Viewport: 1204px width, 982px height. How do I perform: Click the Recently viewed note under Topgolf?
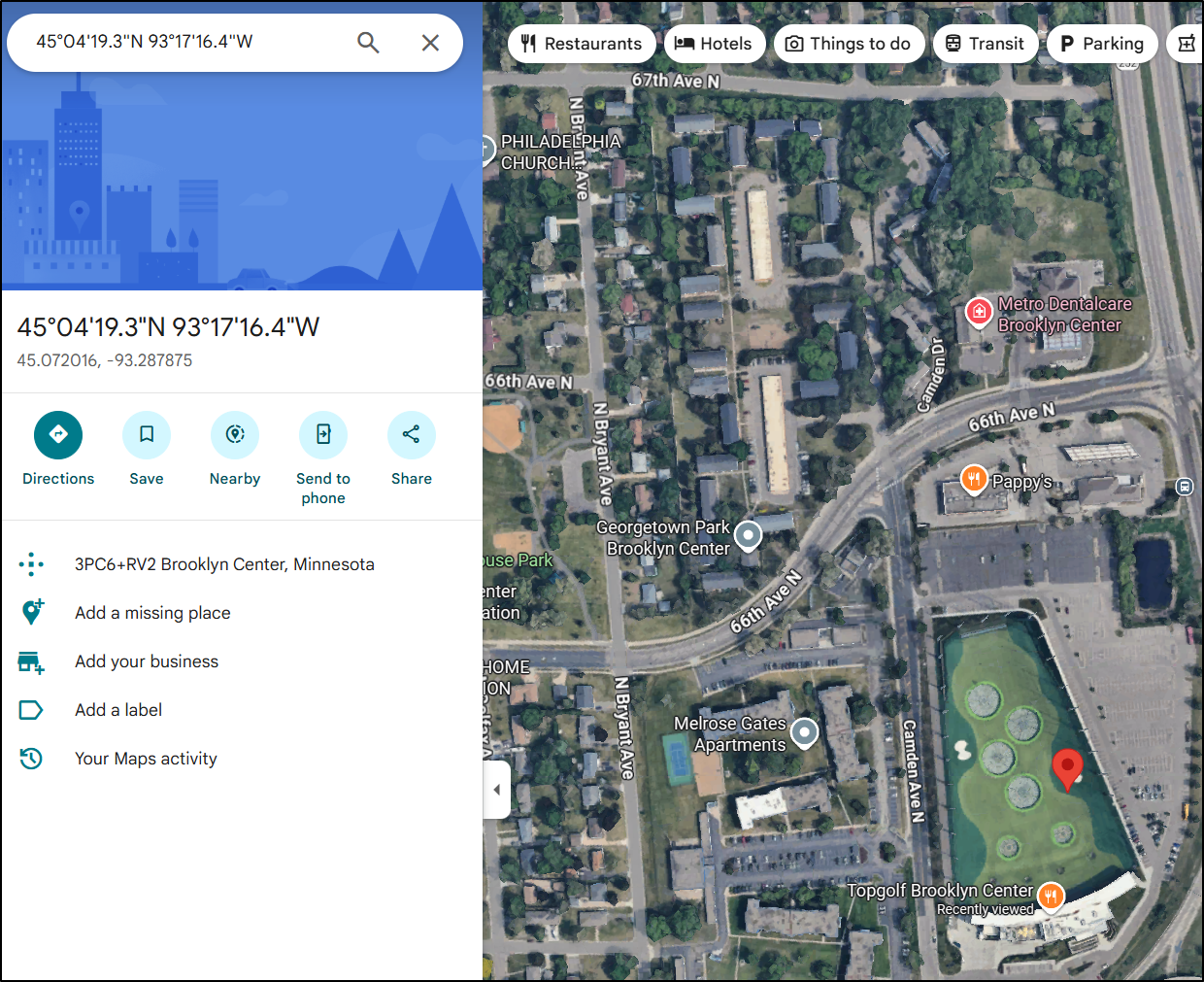[985, 910]
